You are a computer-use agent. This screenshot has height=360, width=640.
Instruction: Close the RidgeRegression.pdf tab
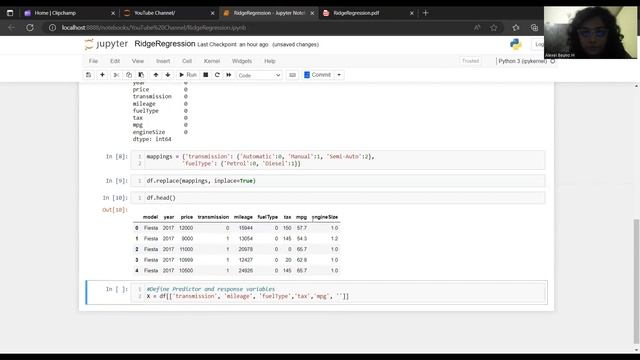pos(411,13)
